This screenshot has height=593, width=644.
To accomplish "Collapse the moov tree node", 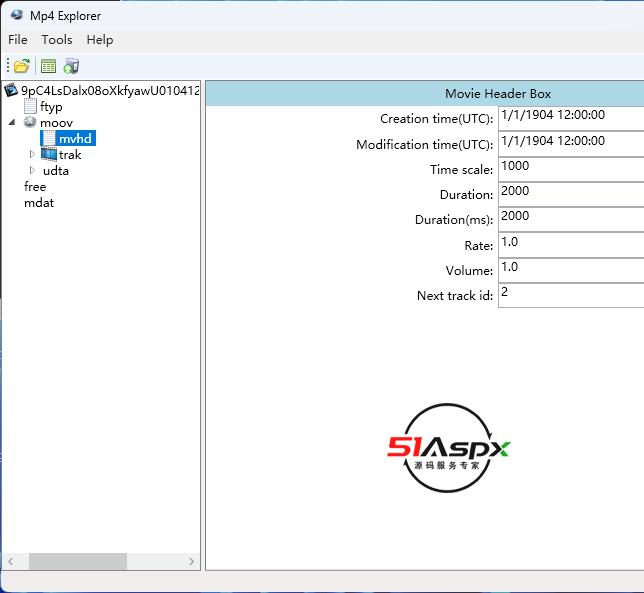I will [x=13, y=122].
